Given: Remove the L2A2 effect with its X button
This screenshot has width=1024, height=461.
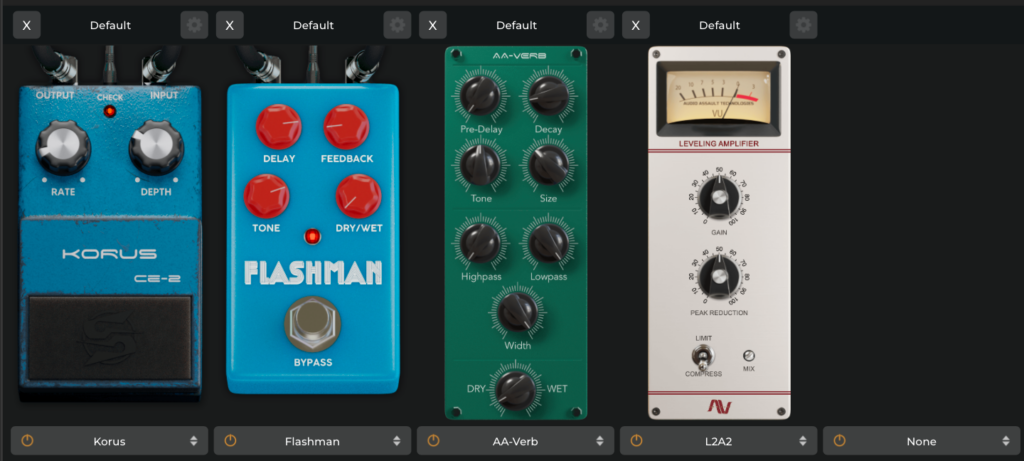Looking at the screenshot, I should coord(635,25).
